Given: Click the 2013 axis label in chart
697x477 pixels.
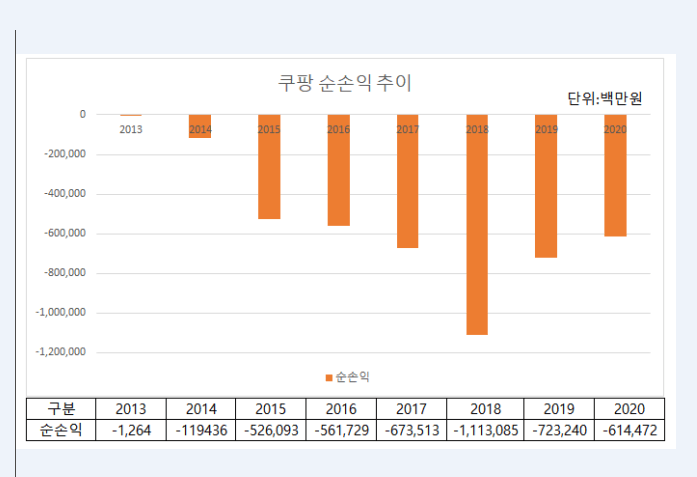Looking at the screenshot, I should (131, 129).
